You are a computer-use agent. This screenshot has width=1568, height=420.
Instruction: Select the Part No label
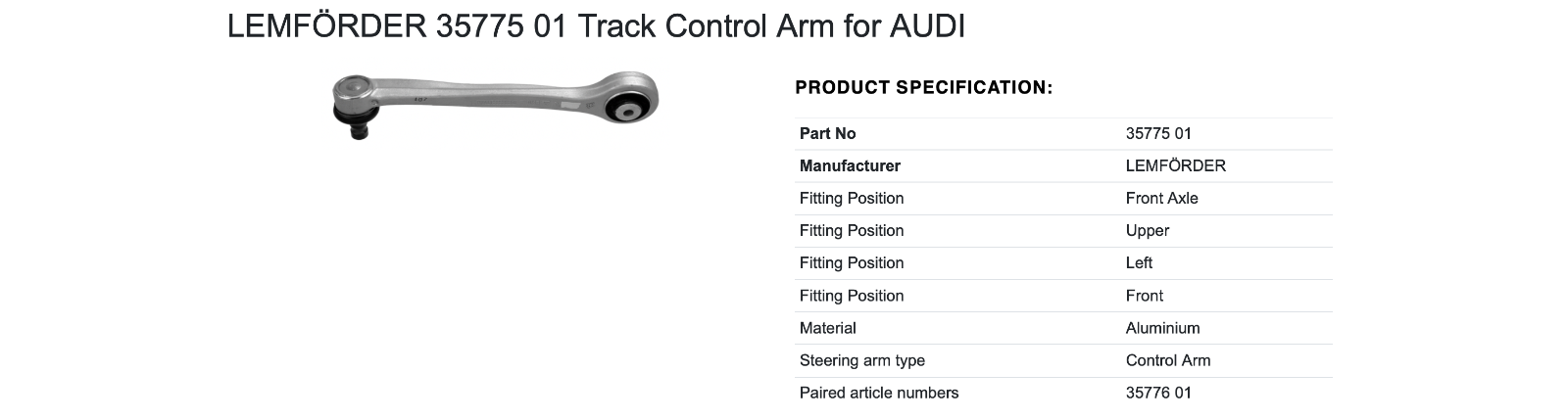point(827,133)
